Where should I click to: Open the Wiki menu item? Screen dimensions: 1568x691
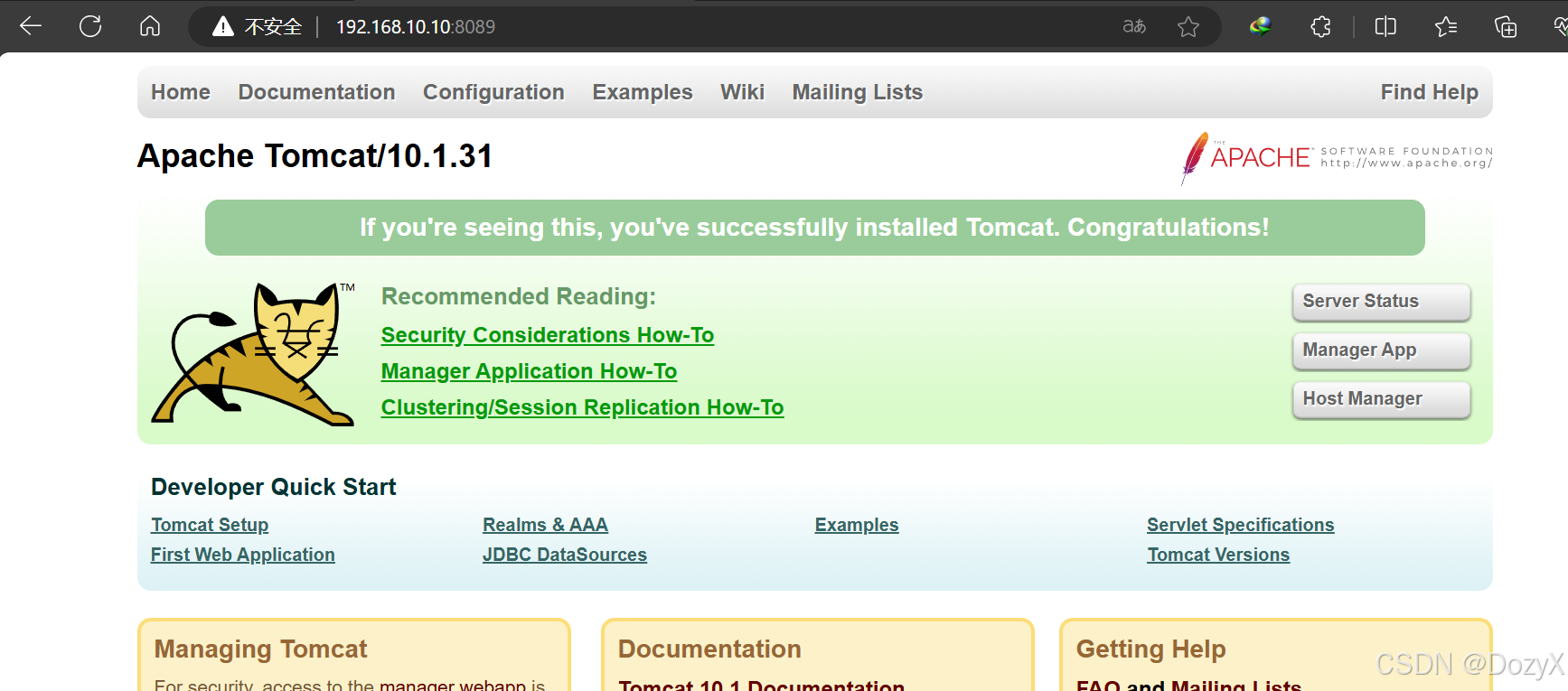(x=743, y=92)
